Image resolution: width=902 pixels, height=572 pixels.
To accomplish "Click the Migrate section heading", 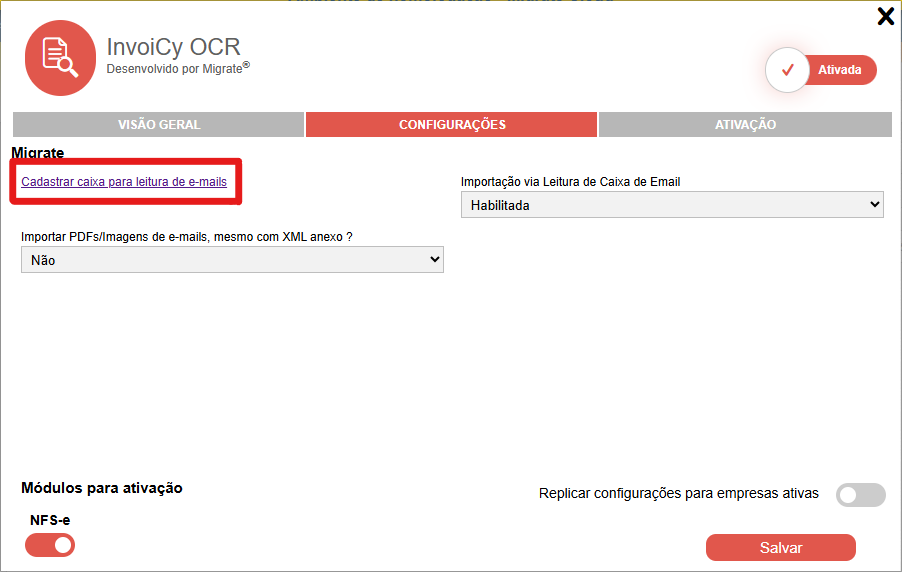I will (37, 153).
